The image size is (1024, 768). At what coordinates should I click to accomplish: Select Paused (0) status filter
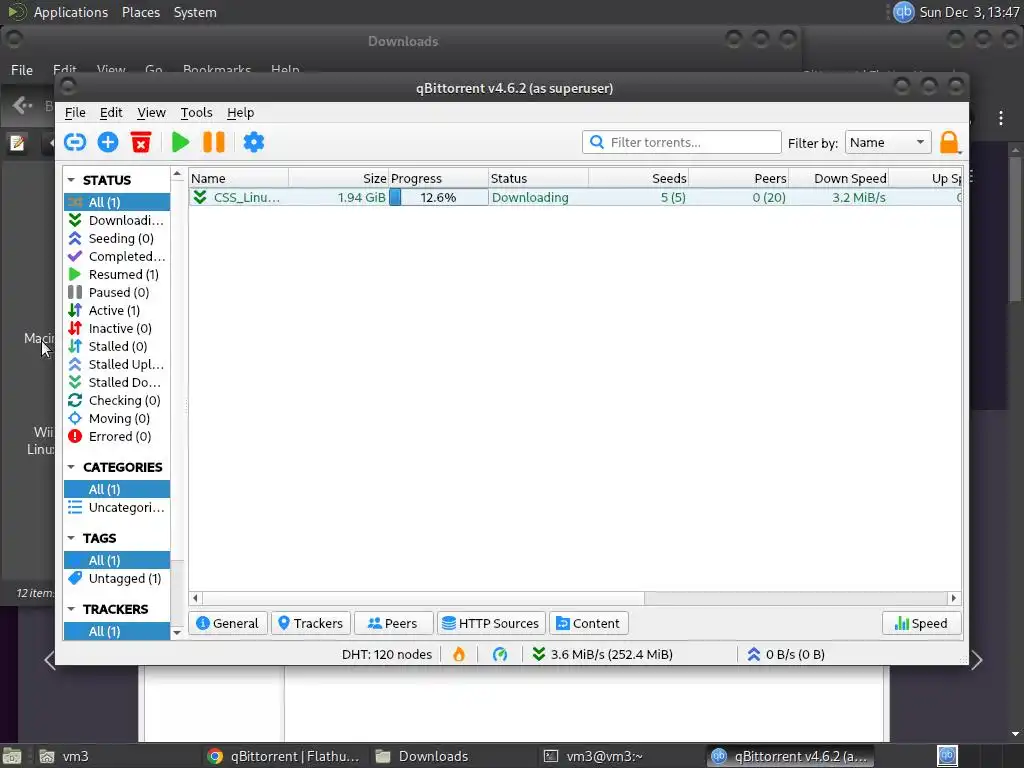(x=117, y=292)
